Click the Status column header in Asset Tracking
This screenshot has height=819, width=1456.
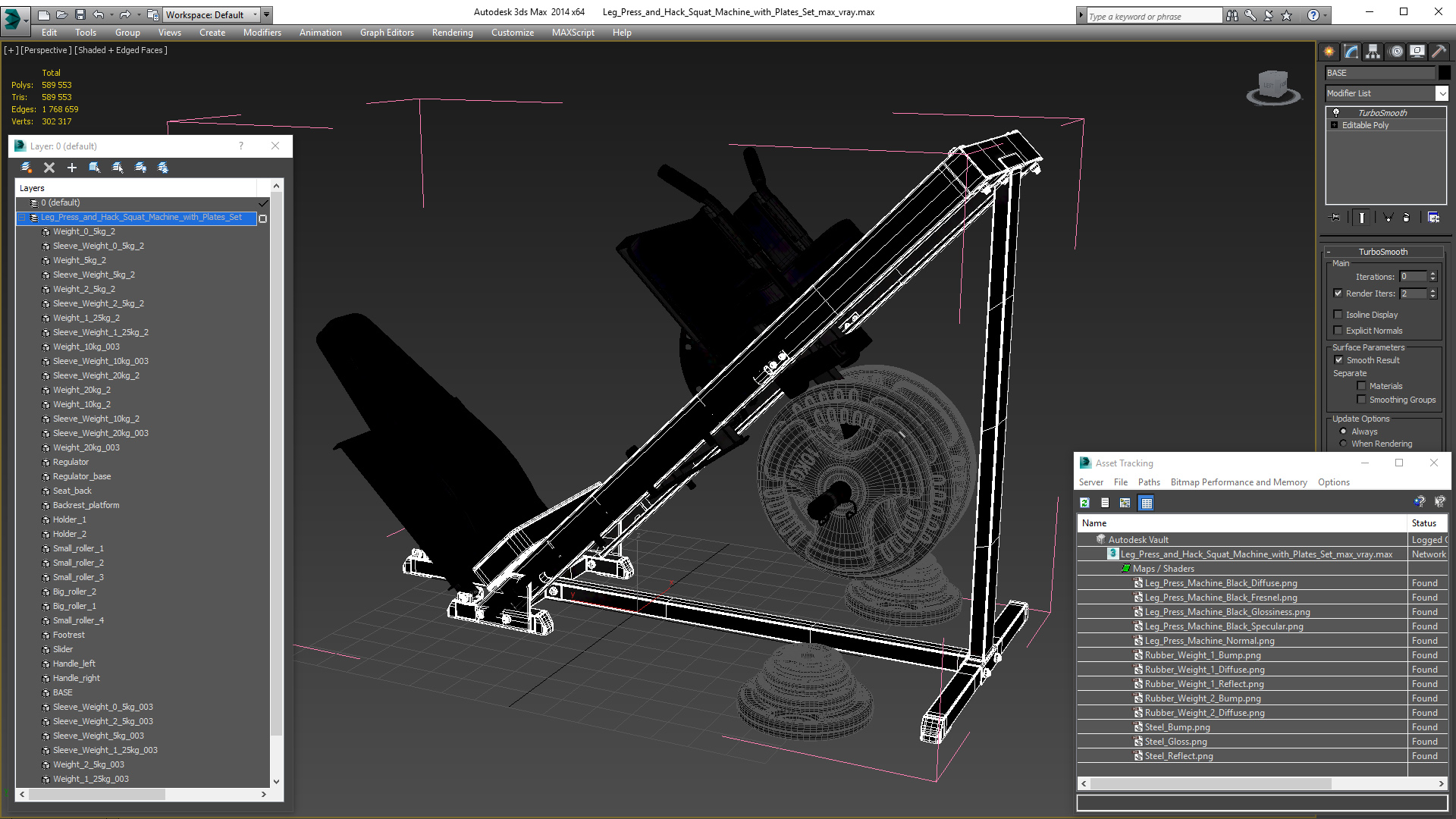[1428, 523]
